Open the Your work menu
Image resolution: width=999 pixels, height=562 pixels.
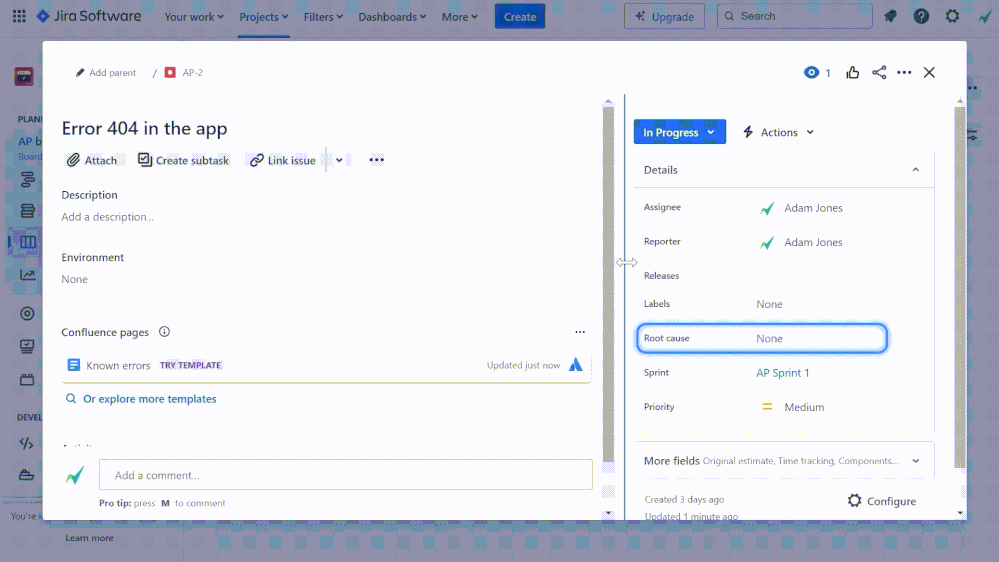click(x=194, y=17)
